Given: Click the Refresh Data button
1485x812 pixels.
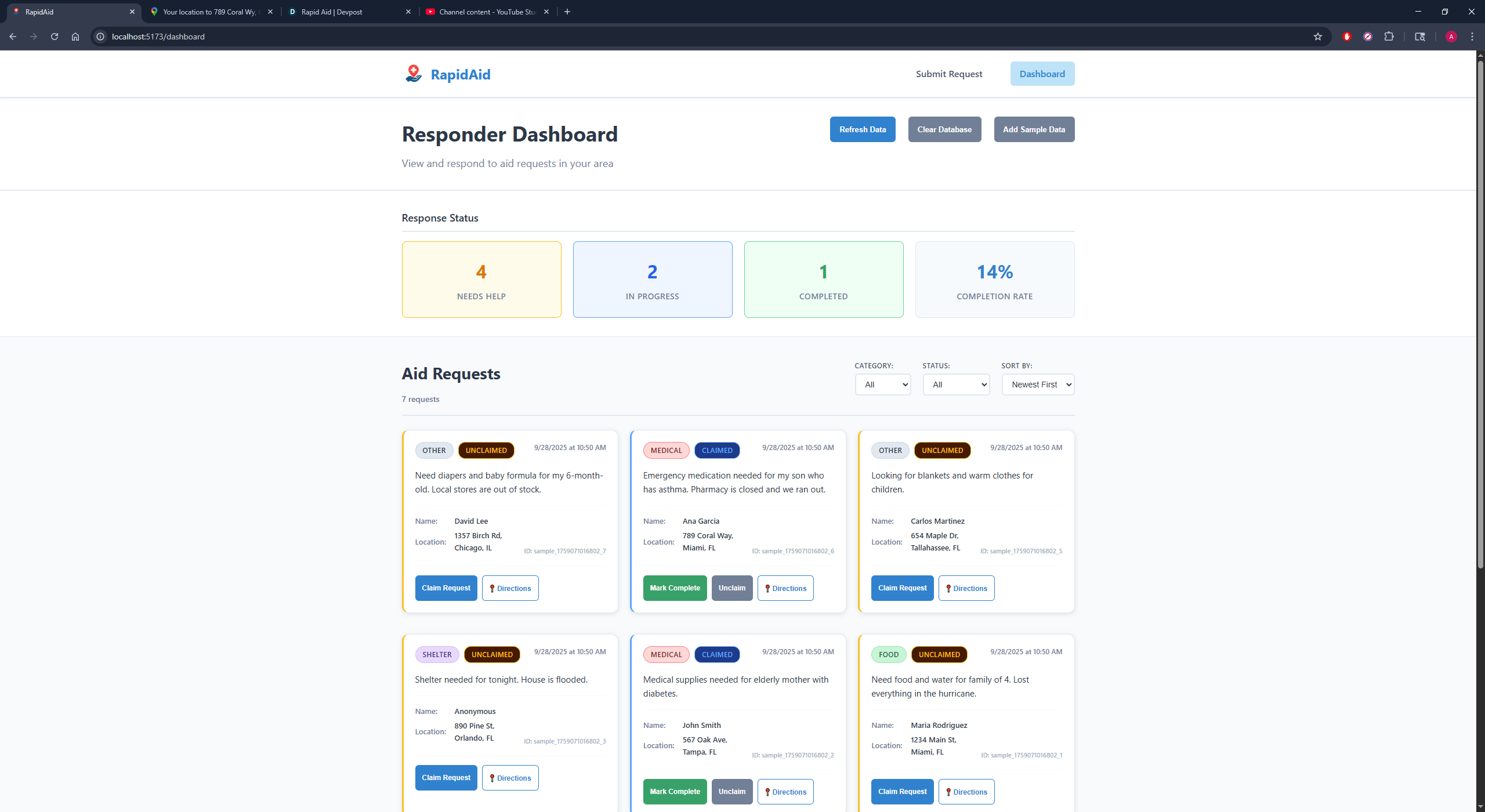Looking at the screenshot, I should point(862,129).
